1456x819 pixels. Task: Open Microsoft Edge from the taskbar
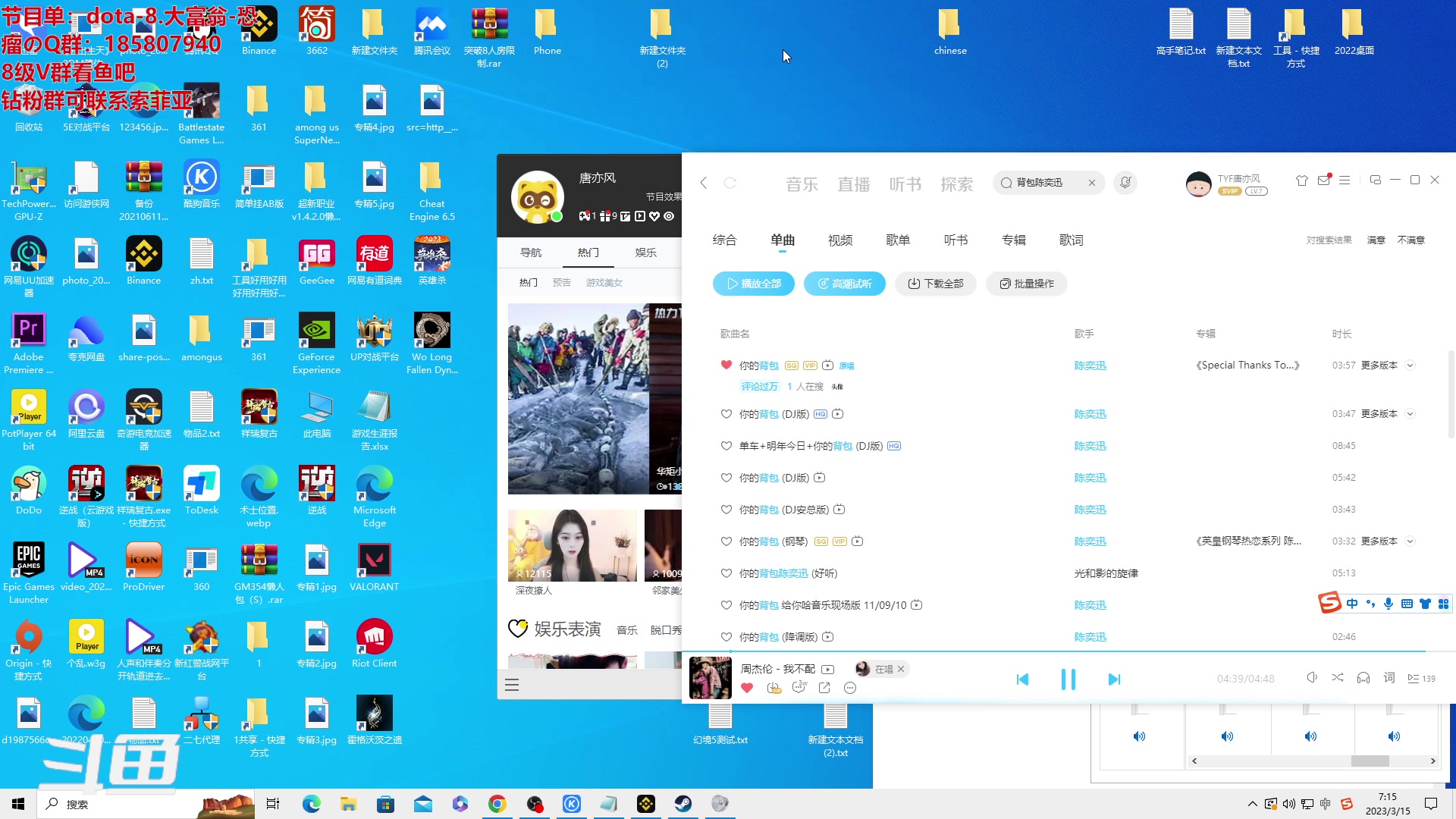pos(312,804)
